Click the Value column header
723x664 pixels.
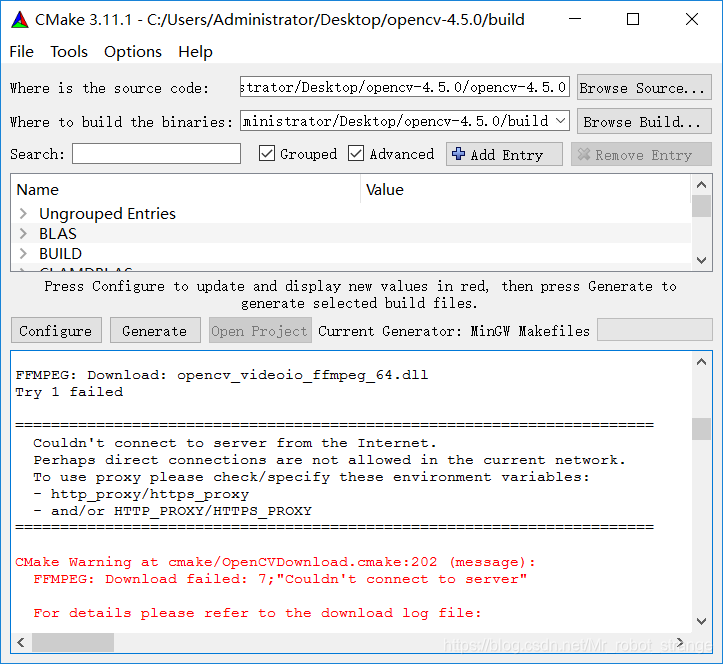coord(526,190)
